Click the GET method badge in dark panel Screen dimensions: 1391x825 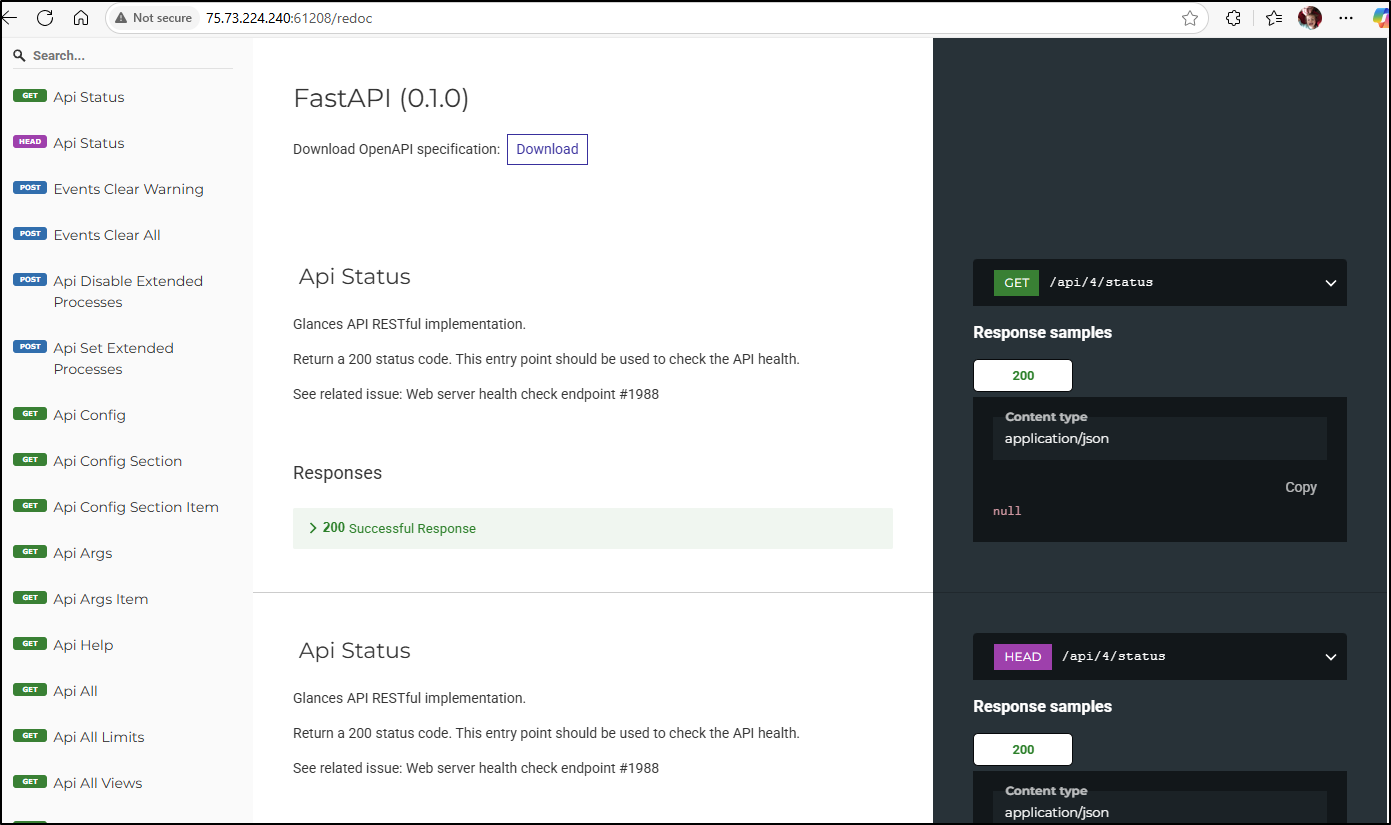point(1017,283)
